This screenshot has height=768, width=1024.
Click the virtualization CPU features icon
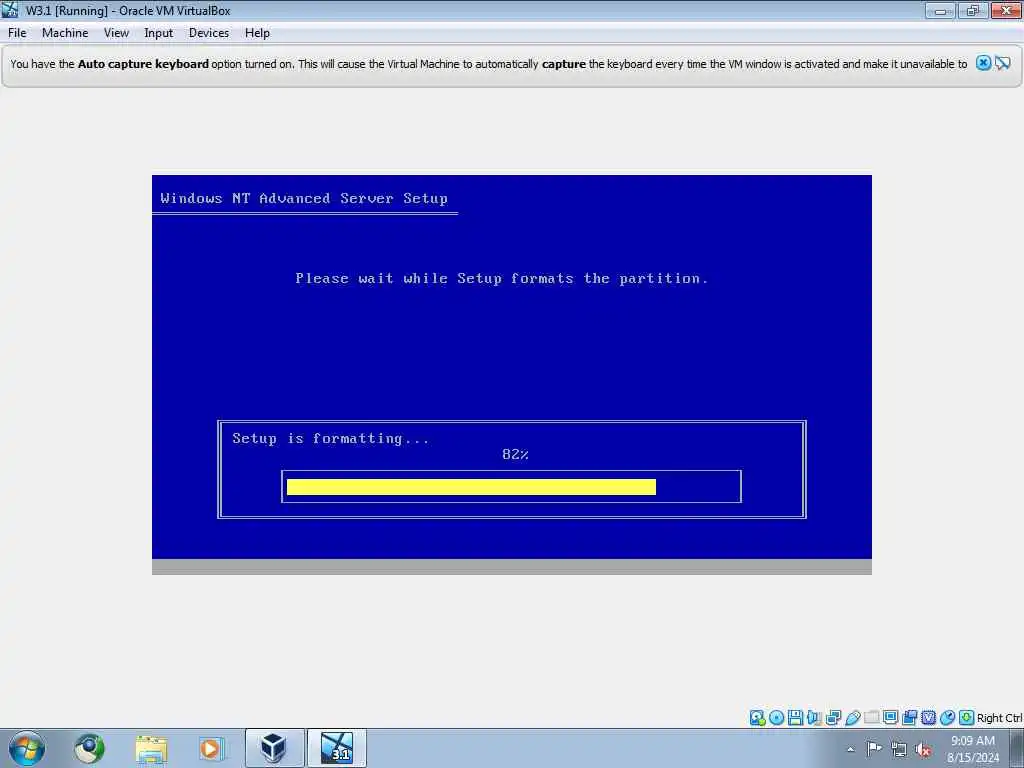coord(928,718)
